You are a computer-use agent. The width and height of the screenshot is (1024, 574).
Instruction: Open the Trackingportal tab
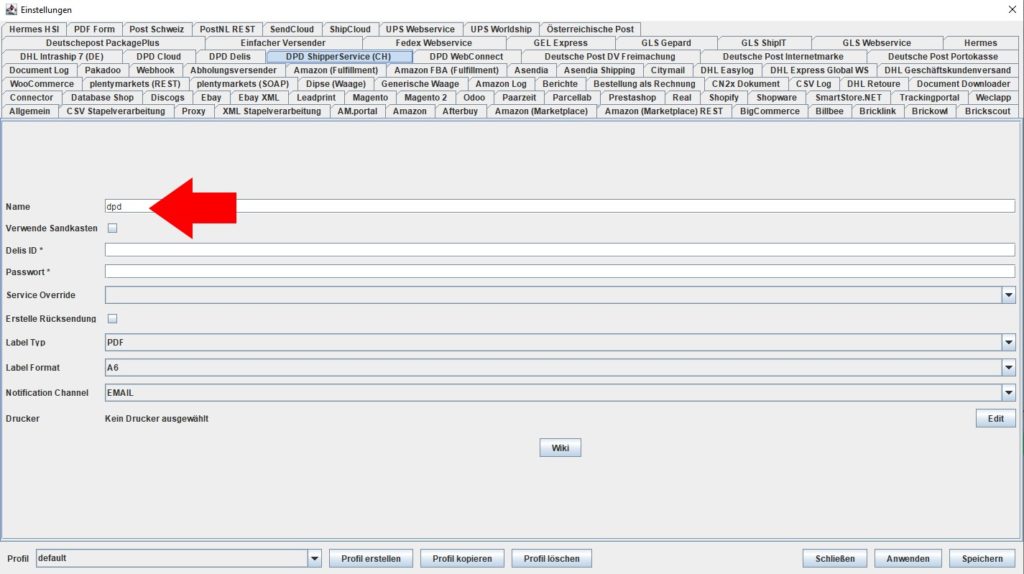tap(929, 98)
